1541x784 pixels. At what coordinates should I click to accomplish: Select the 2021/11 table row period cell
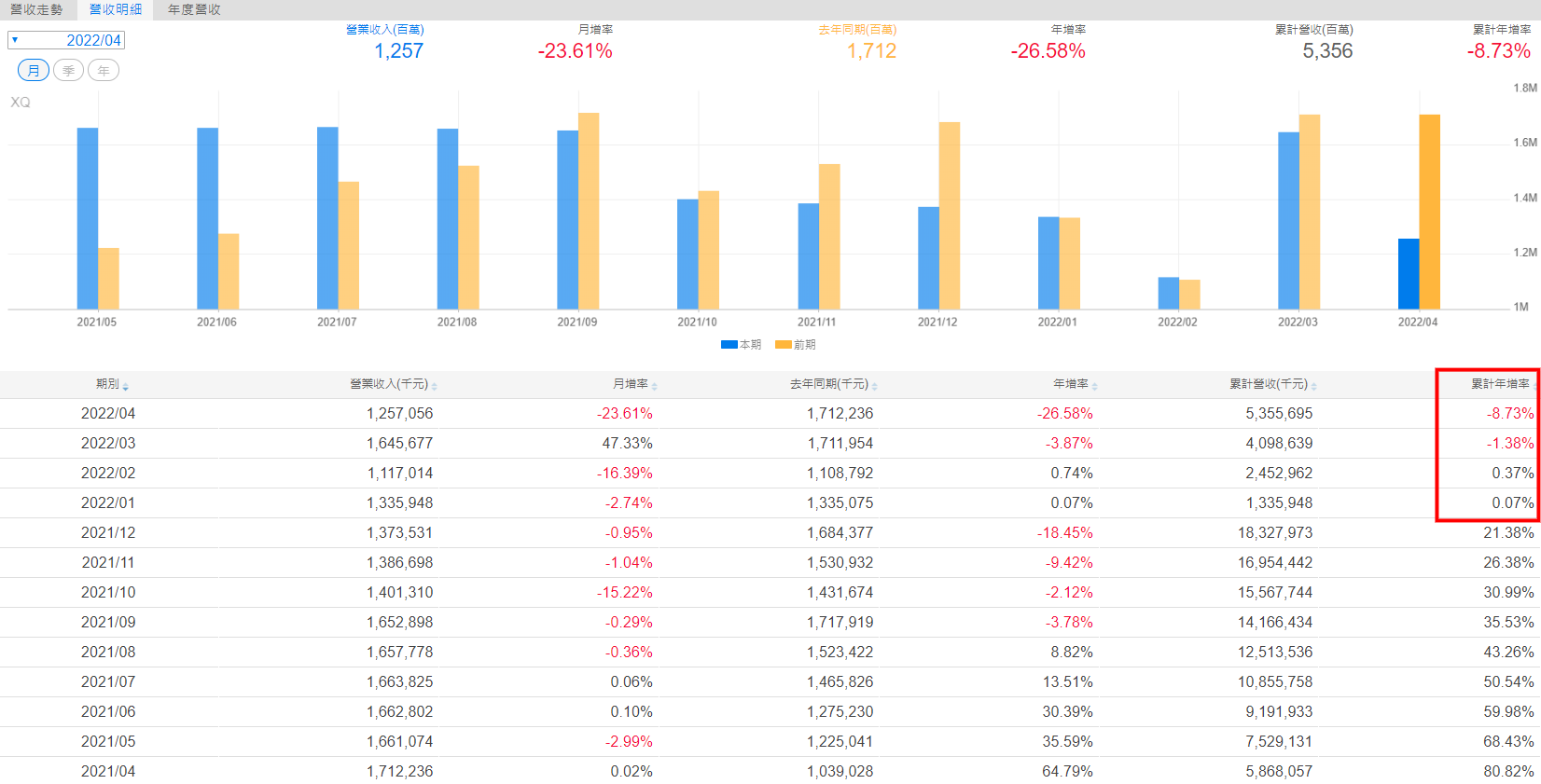108,562
